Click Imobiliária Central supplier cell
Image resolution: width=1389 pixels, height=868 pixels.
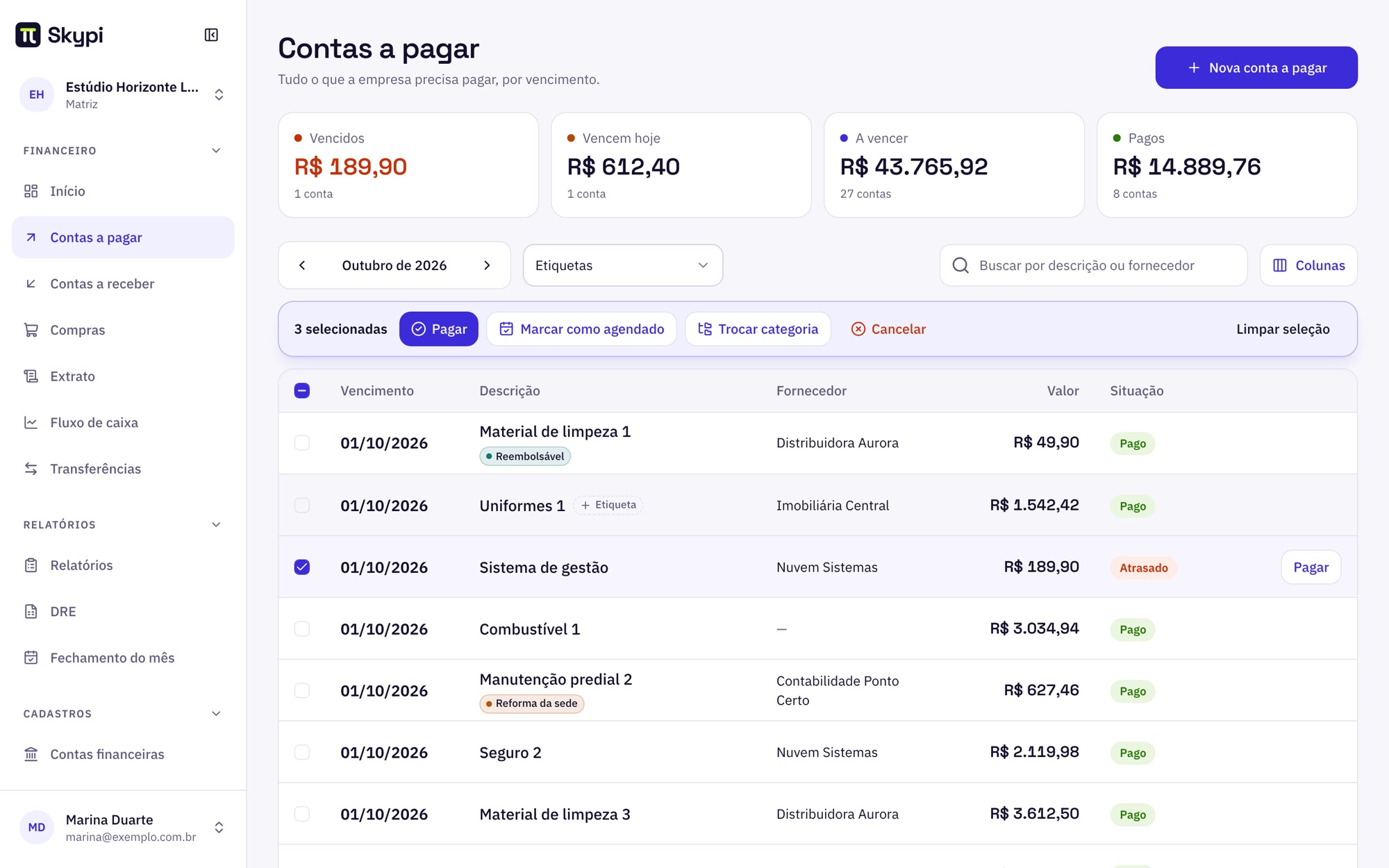coord(833,506)
